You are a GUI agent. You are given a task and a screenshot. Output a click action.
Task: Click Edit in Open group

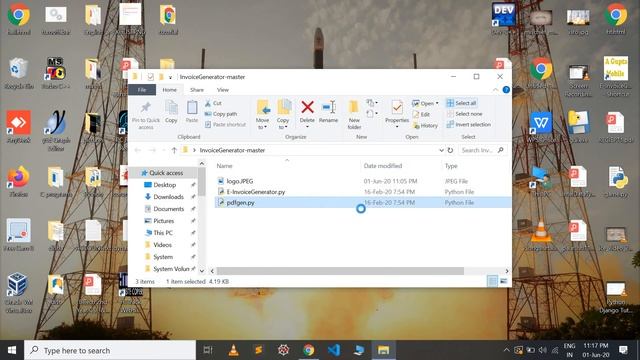(x=421, y=114)
